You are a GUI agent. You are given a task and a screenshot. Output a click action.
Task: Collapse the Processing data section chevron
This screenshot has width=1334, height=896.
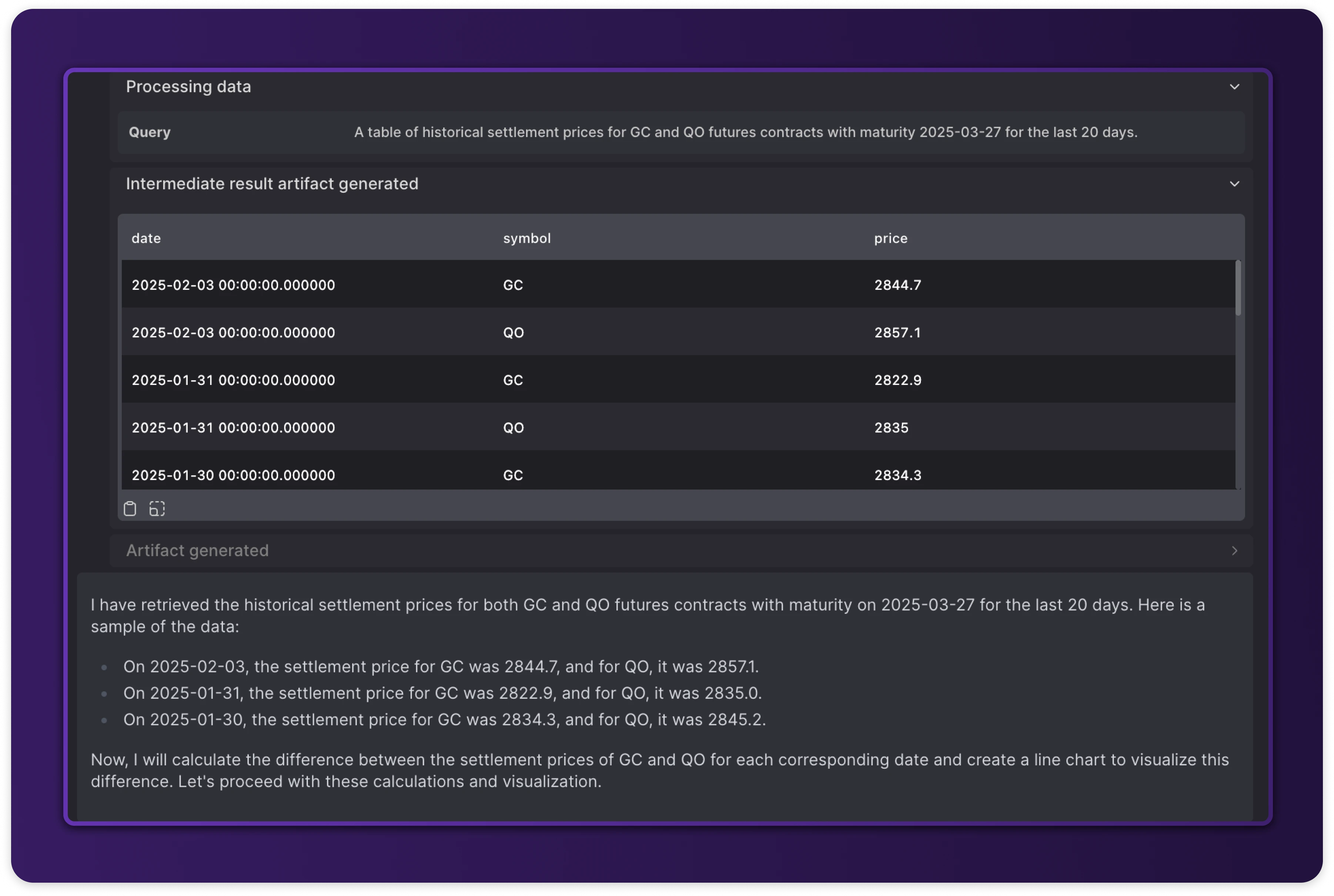pyautogui.click(x=1234, y=87)
